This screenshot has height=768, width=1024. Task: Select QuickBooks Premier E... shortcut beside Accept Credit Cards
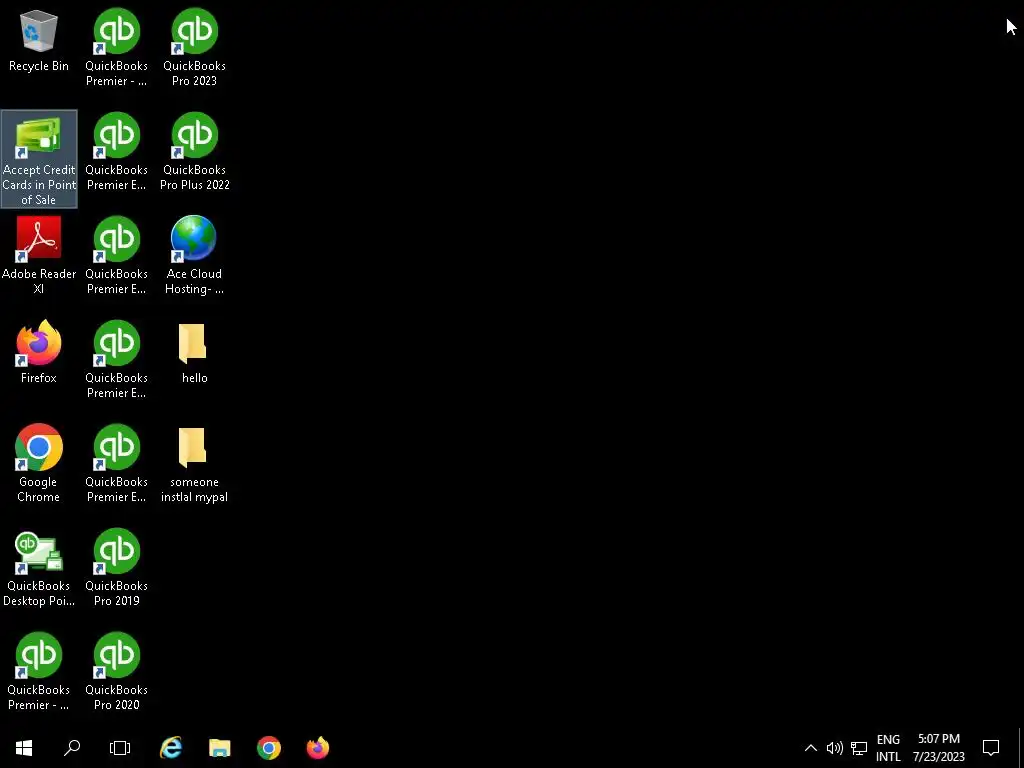click(x=117, y=152)
